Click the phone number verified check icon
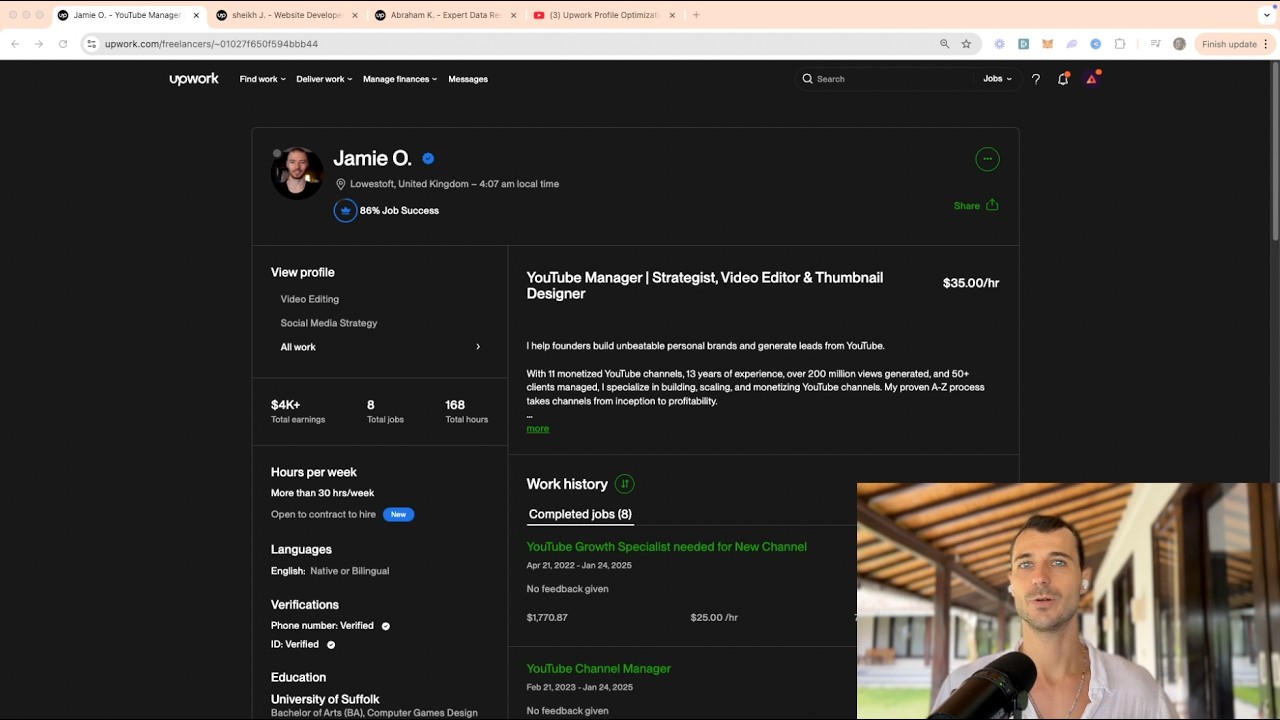 point(385,626)
